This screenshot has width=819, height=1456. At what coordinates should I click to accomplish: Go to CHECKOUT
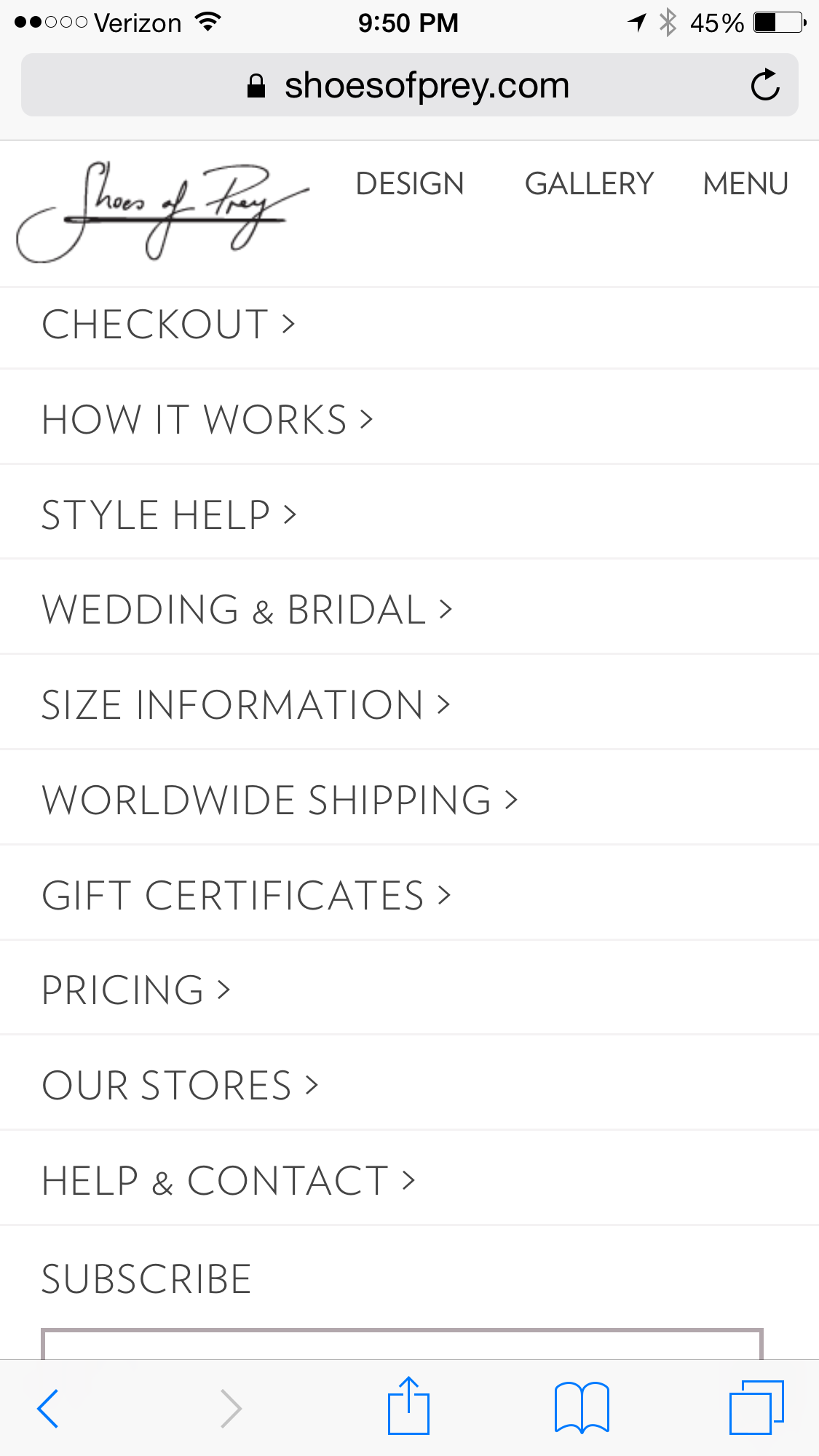click(168, 325)
